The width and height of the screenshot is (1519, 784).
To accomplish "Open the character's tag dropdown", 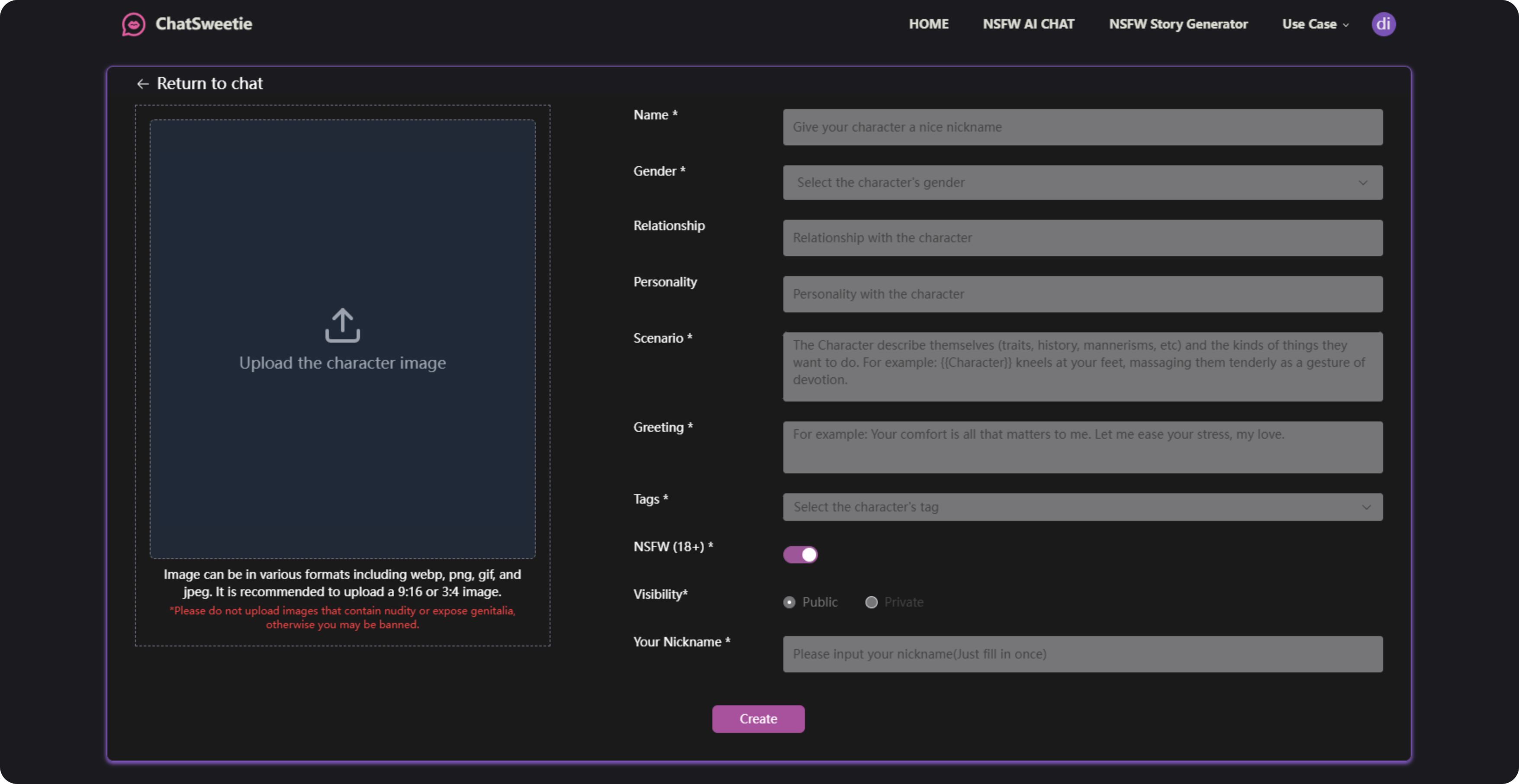I will tap(1062, 507).
